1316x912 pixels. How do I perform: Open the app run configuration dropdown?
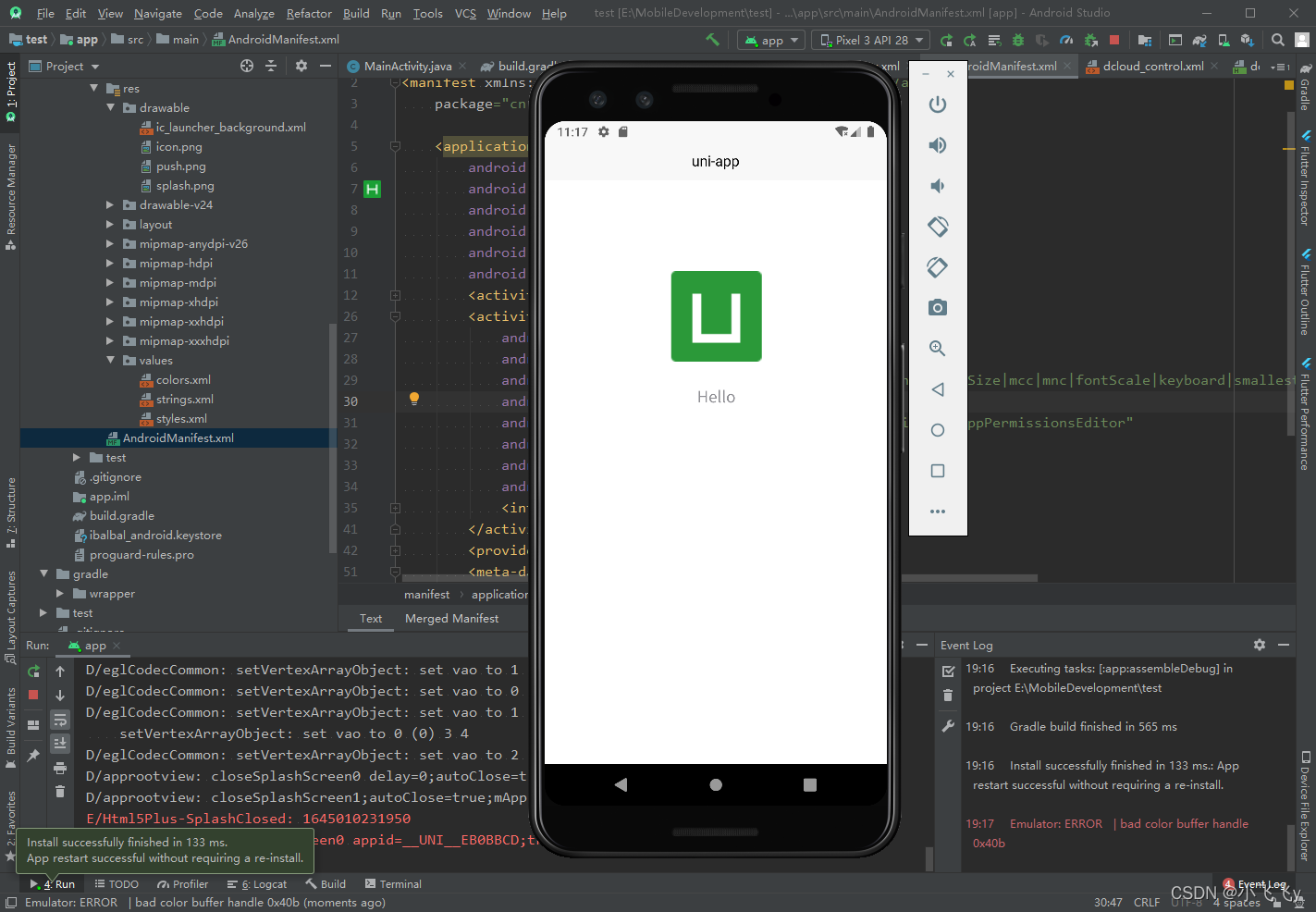point(772,40)
